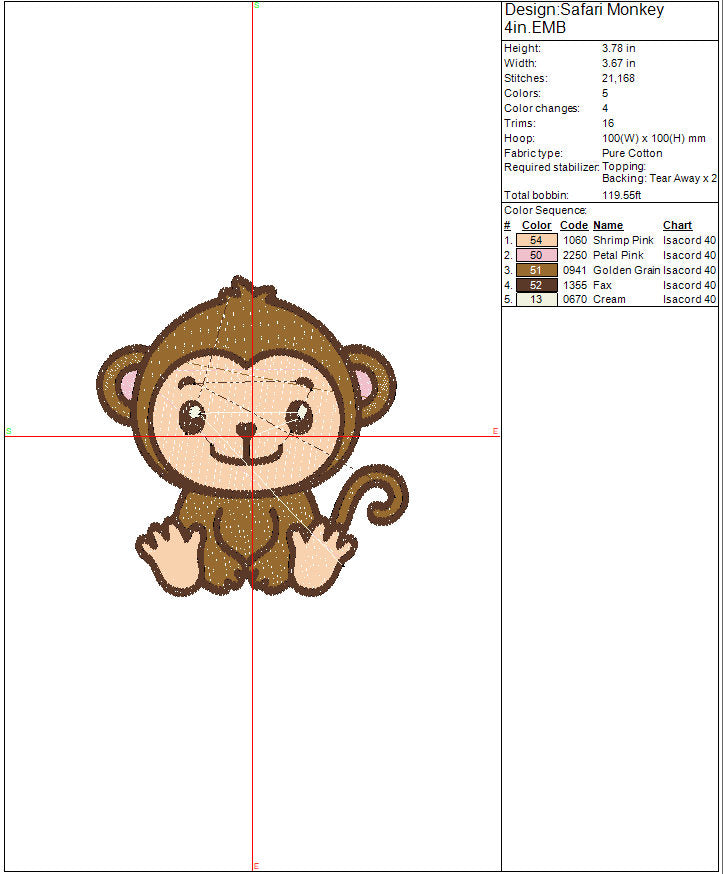Pick the Petal Pink swatch numbered 50

(x=536, y=255)
